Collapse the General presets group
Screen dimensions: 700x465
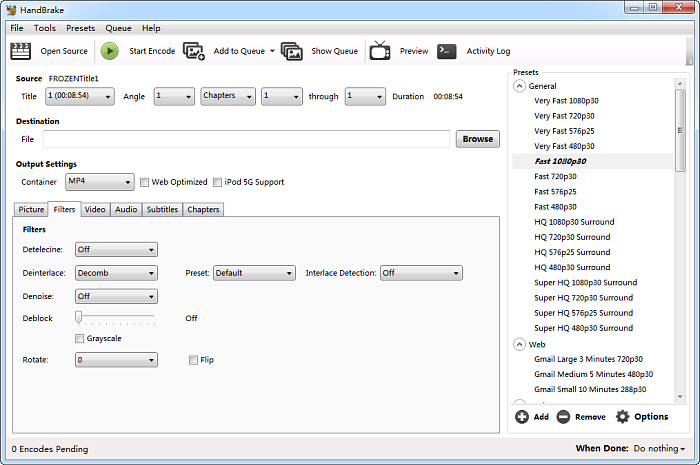tap(519, 86)
